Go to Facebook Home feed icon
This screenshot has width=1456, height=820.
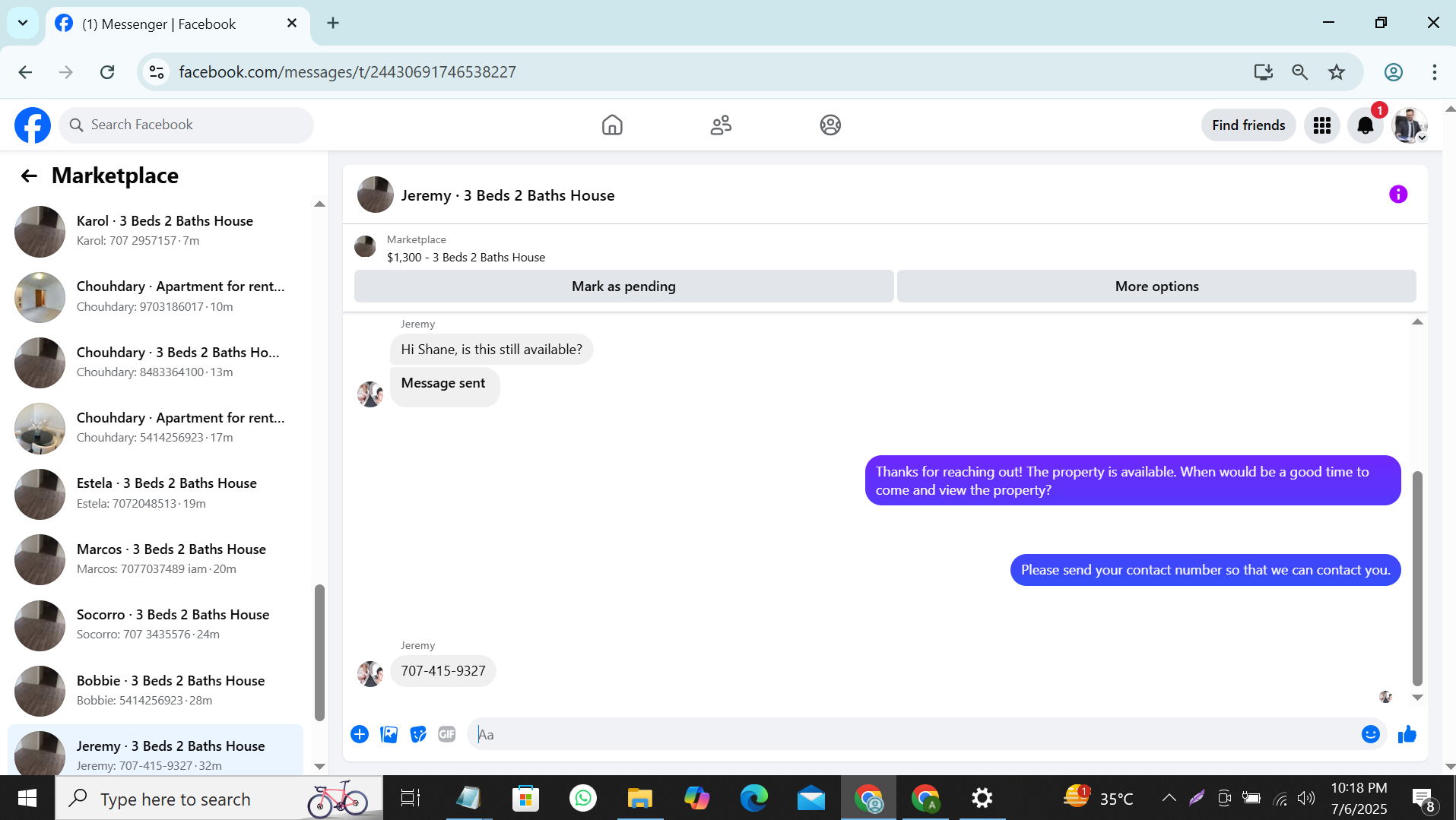[x=612, y=125]
